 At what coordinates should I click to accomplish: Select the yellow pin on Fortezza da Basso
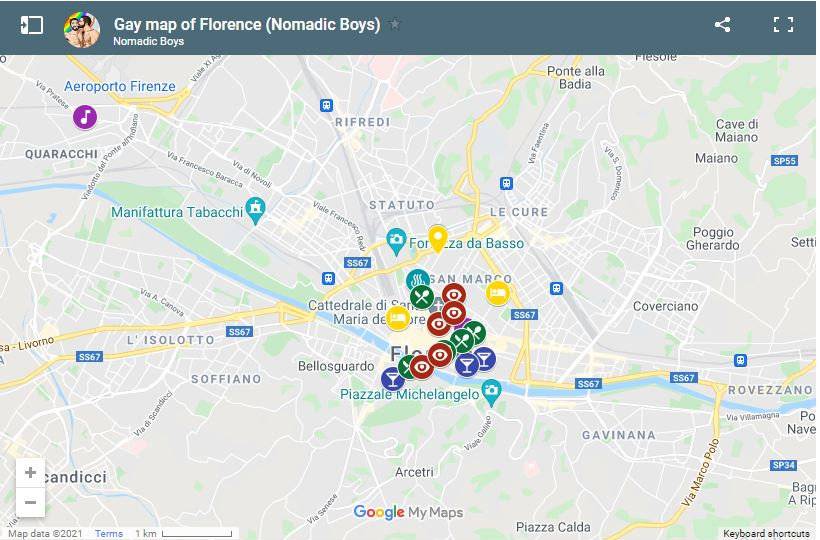tap(438, 239)
